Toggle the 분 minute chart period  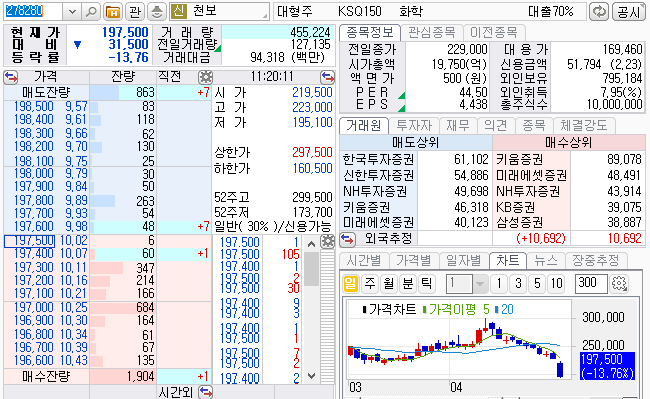pos(407,283)
